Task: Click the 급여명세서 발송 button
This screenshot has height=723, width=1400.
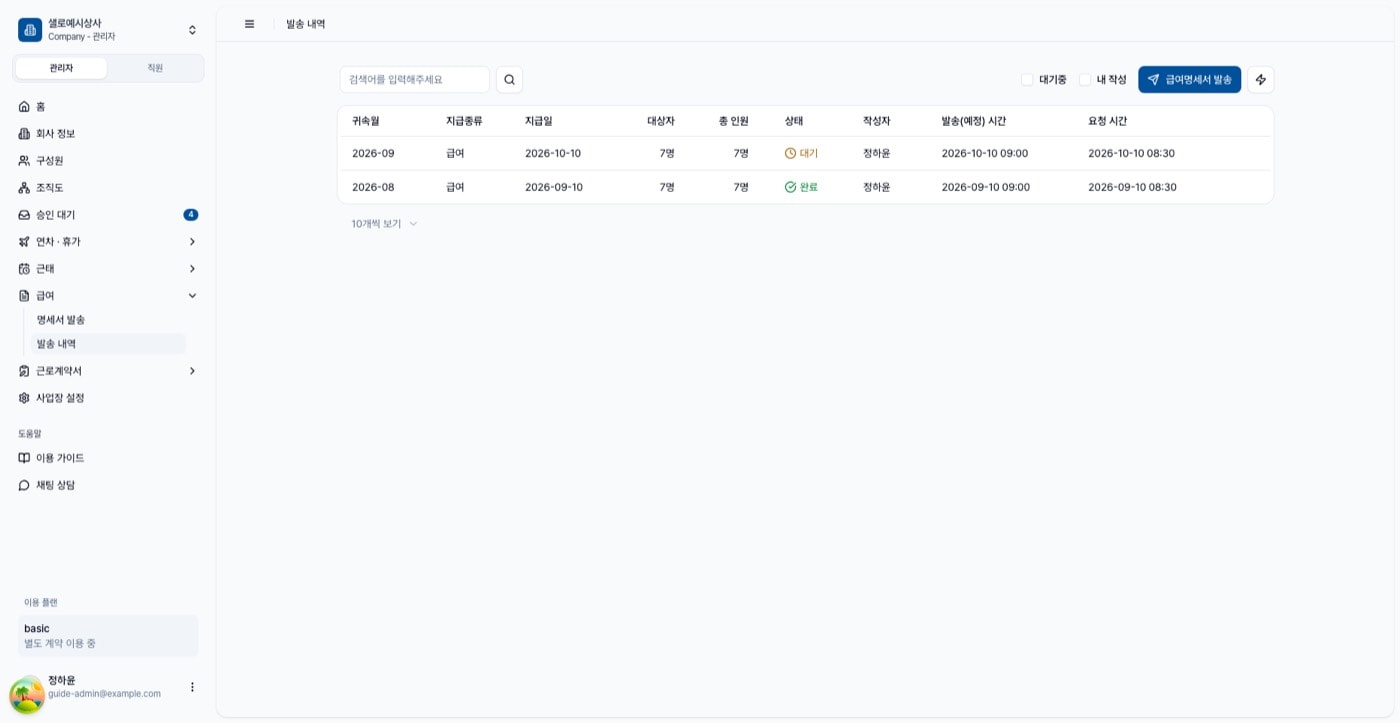Action: click(x=1189, y=80)
